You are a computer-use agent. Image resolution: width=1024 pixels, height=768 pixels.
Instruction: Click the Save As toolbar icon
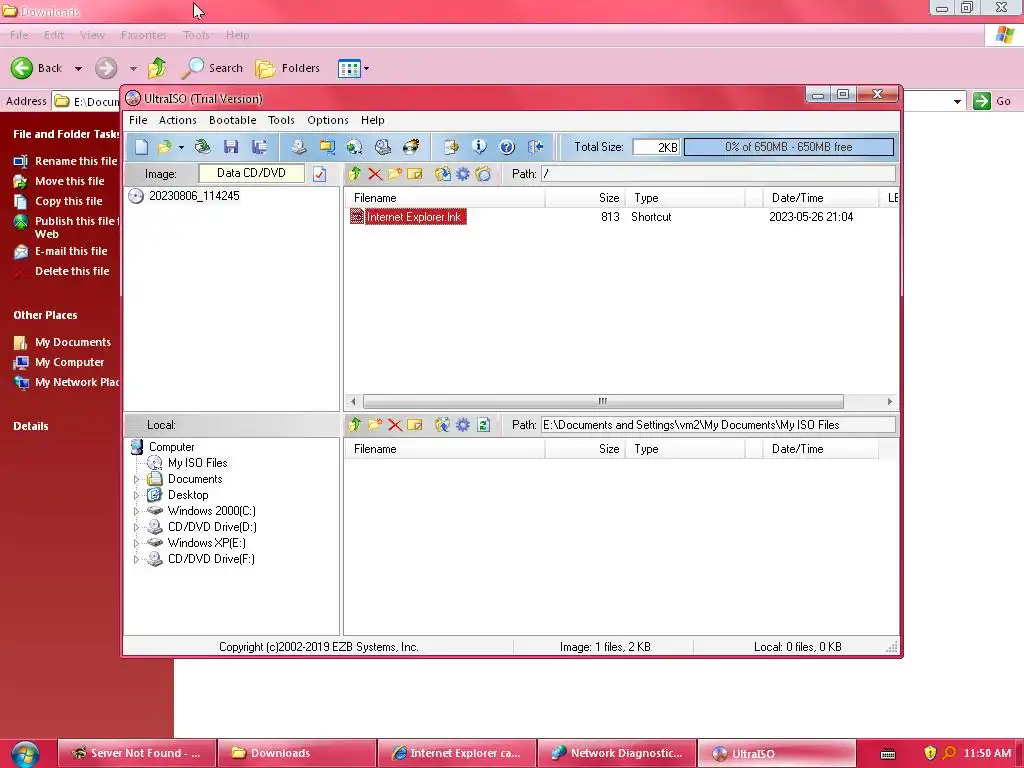tap(259, 147)
